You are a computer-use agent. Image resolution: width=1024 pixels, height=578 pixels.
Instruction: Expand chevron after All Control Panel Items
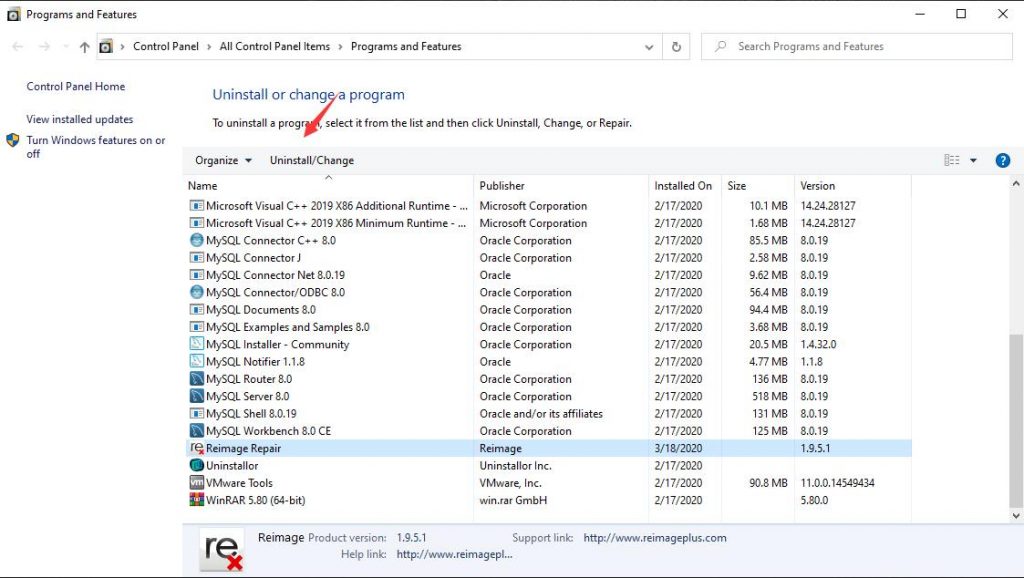click(340, 47)
